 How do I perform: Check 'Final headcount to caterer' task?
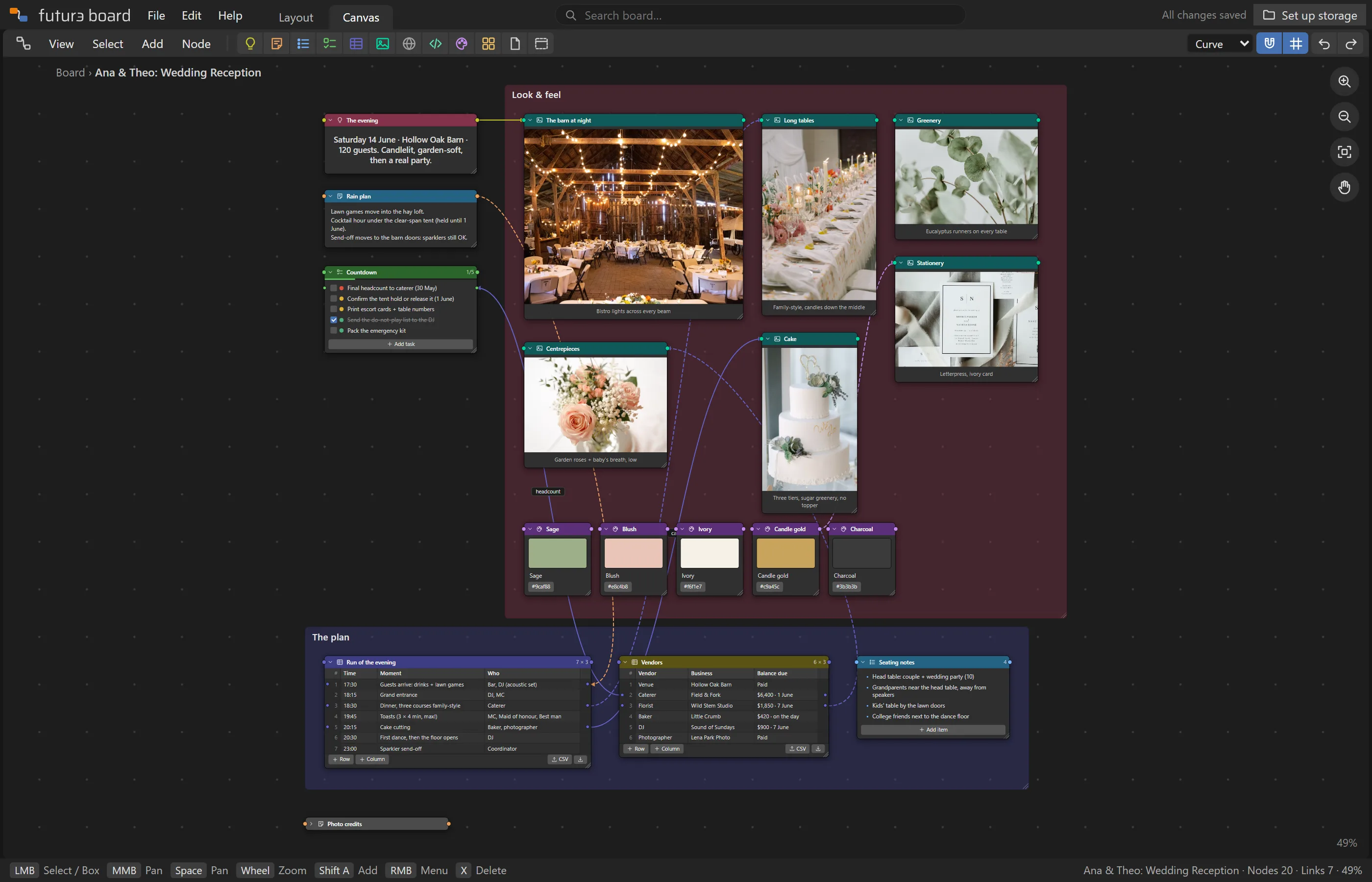(x=334, y=288)
